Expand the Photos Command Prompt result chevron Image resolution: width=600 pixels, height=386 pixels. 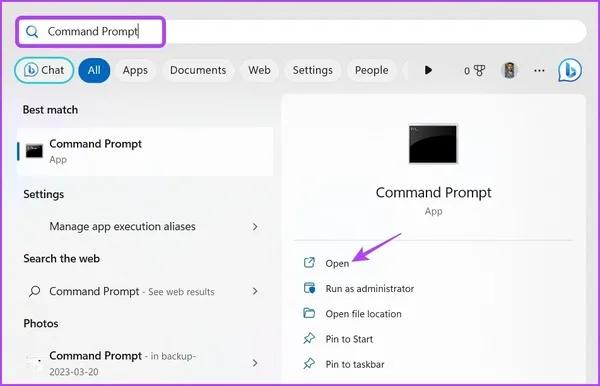(255, 363)
